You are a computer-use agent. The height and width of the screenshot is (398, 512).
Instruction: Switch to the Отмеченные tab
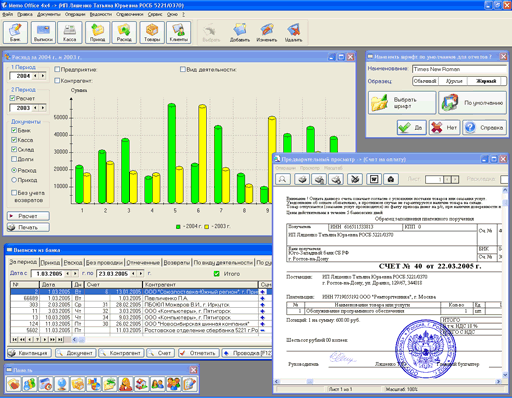coord(143,263)
